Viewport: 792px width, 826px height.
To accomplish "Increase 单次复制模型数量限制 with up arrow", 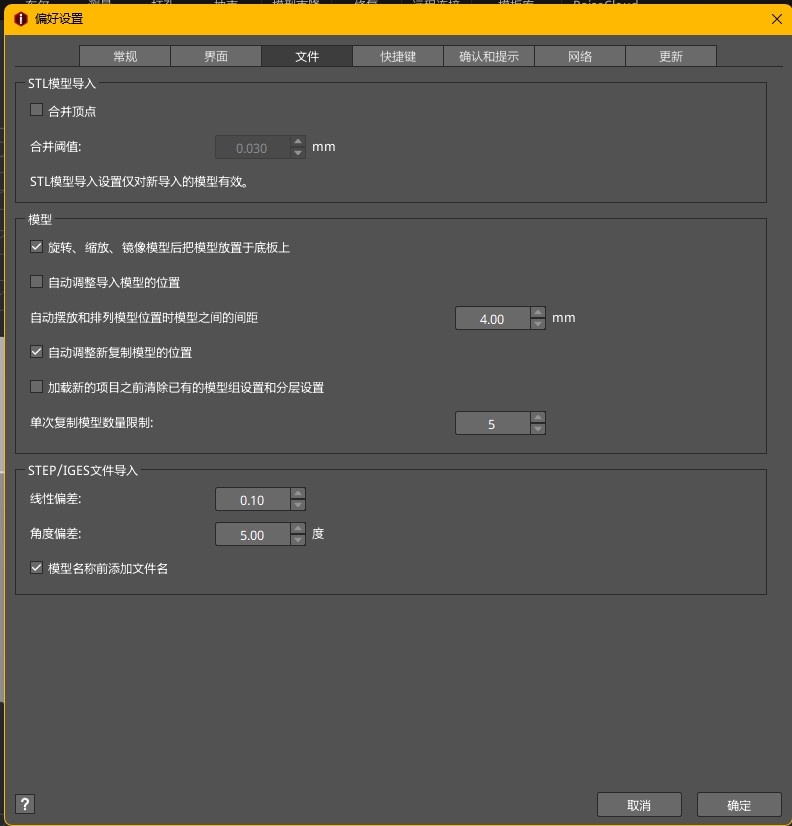I will click(x=537, y=418).
